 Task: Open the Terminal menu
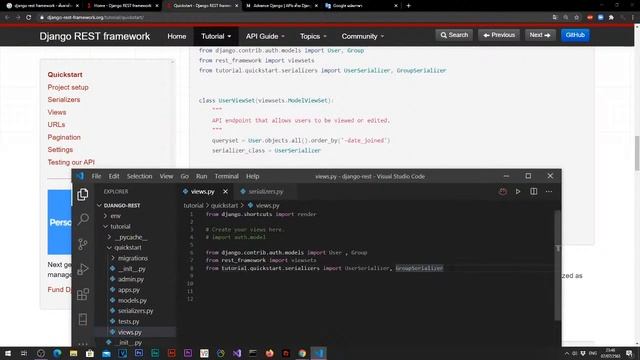point(227,176)
